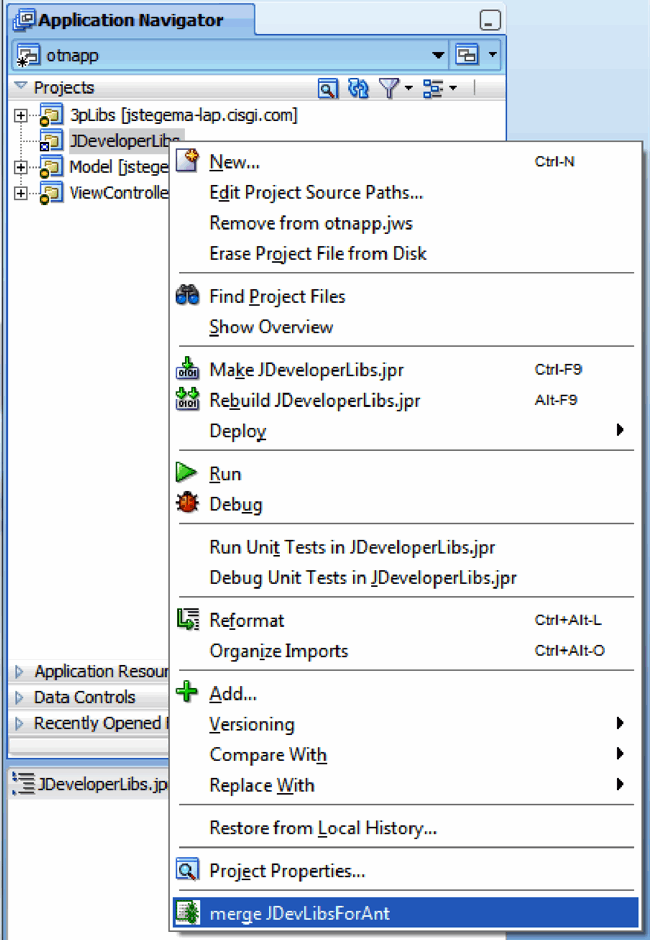Open the Deploy submenu

[237, 432]
